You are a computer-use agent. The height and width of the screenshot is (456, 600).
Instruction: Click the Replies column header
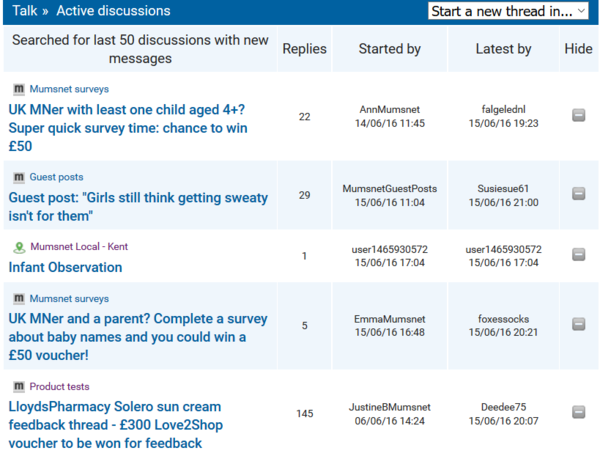[x=305, y=49]
